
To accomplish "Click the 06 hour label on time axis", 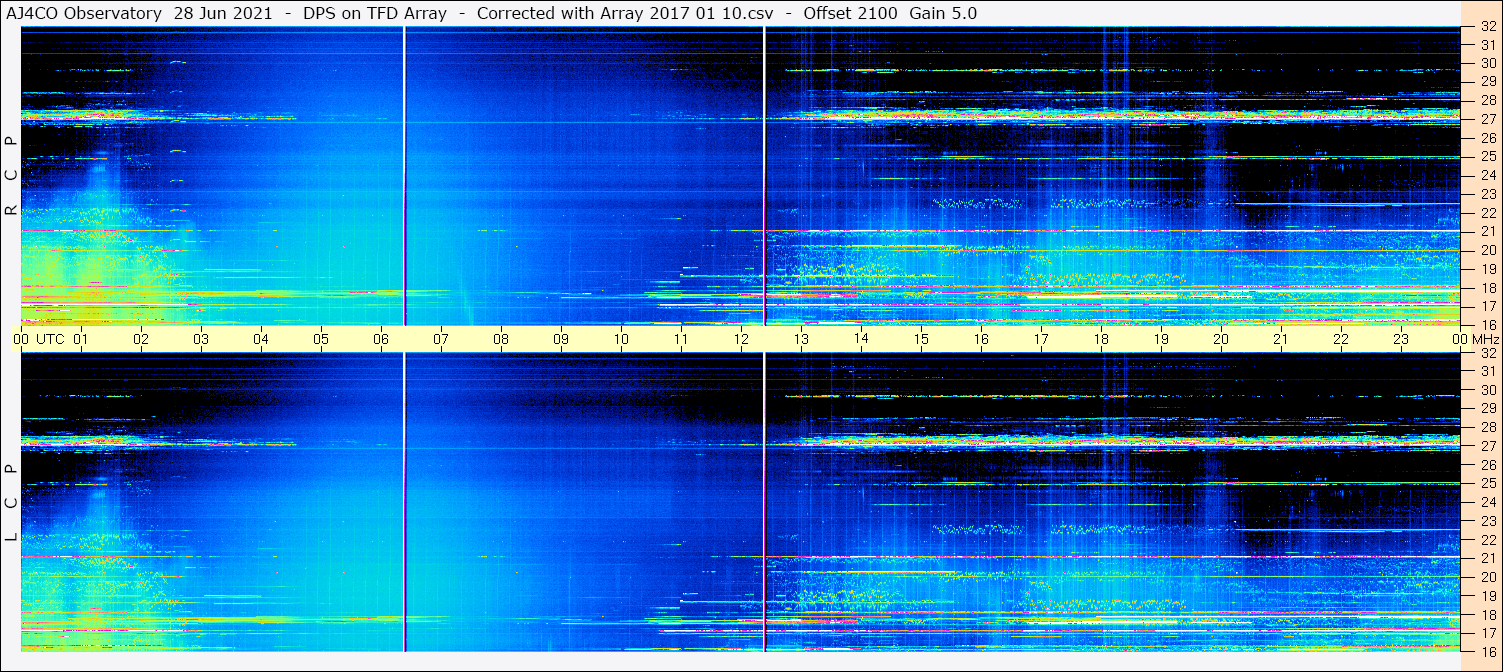I will click(x=380, y=339).
